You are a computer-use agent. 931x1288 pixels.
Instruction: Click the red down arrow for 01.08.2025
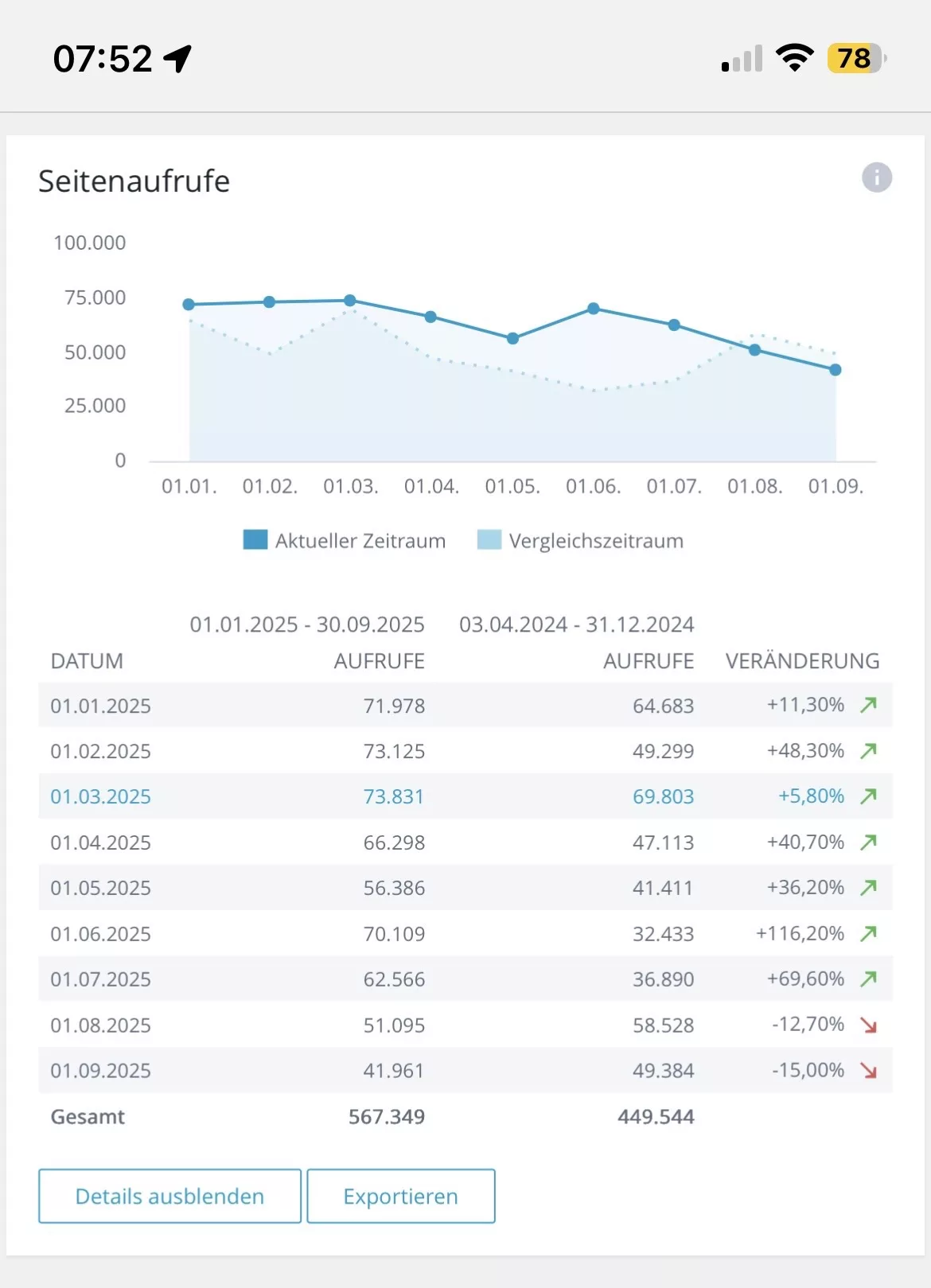tap(868, 1025)
